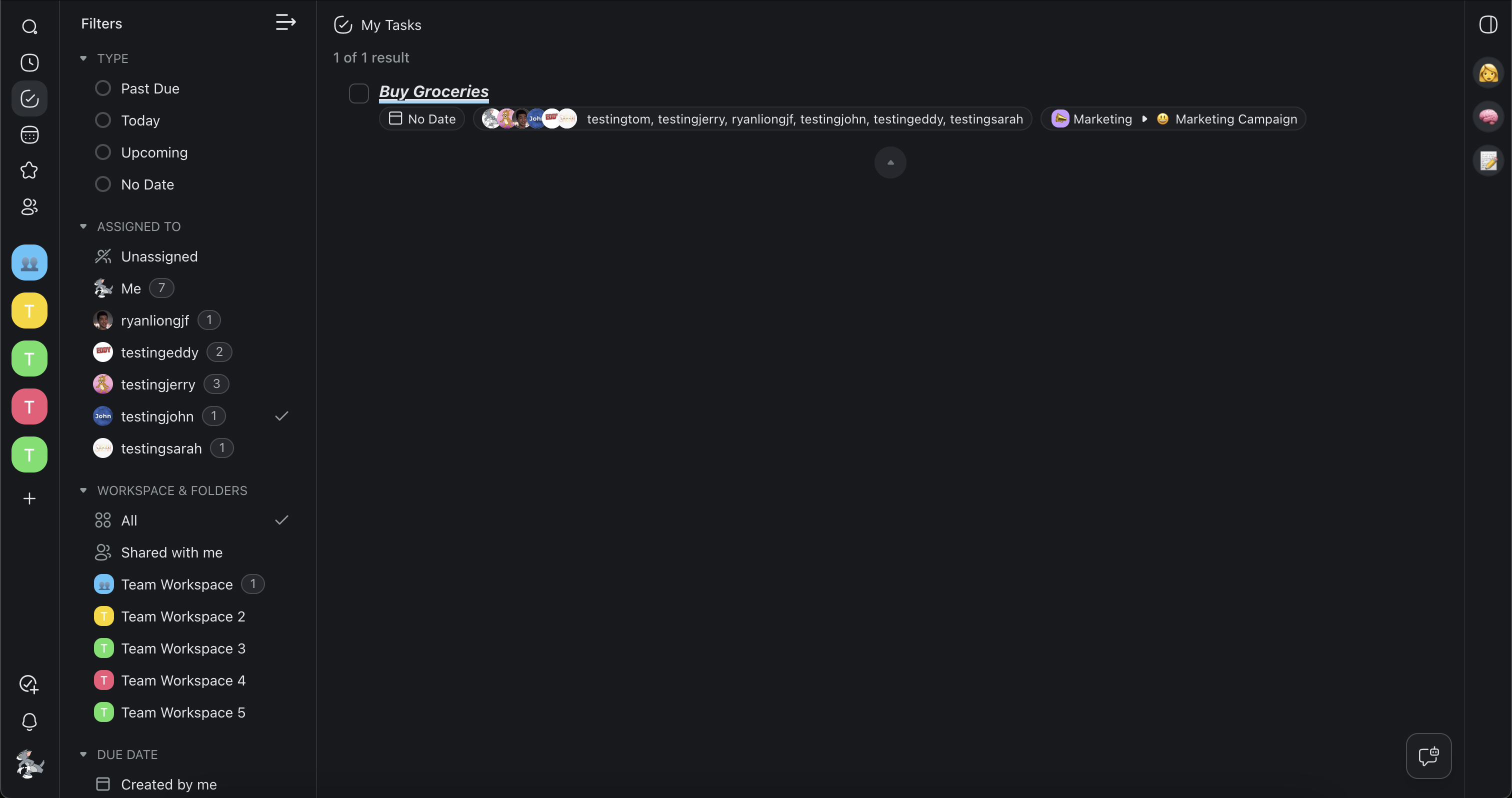The height and width of the screenshot is (798, 1512).
Task: Click the No Date chip on task
Action: point(422,118)
